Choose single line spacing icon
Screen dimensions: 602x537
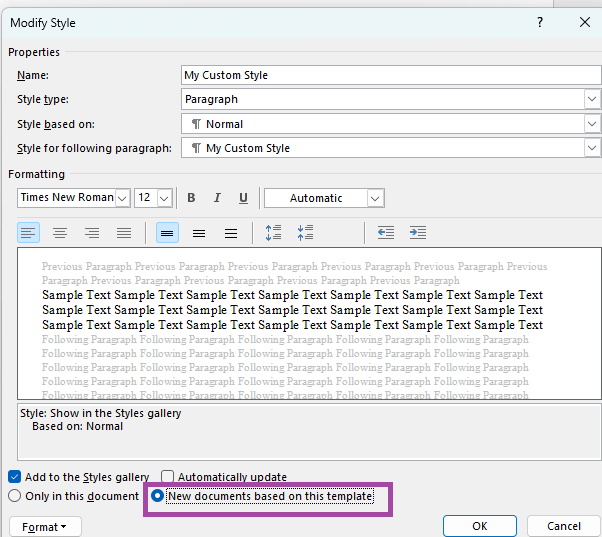pyautogui.click(x=167, y=233)
